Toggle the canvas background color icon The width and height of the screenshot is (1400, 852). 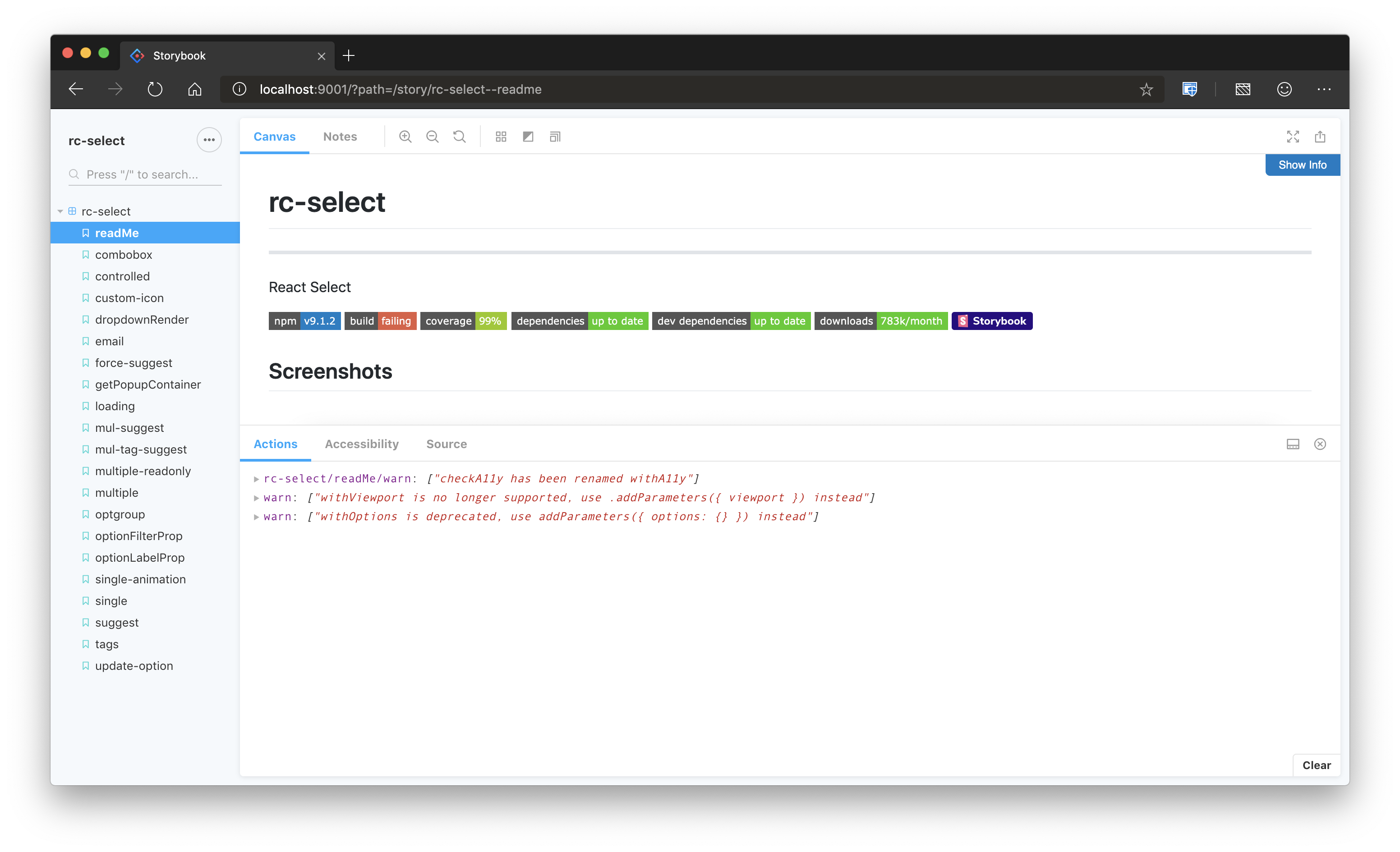point(528,136)
